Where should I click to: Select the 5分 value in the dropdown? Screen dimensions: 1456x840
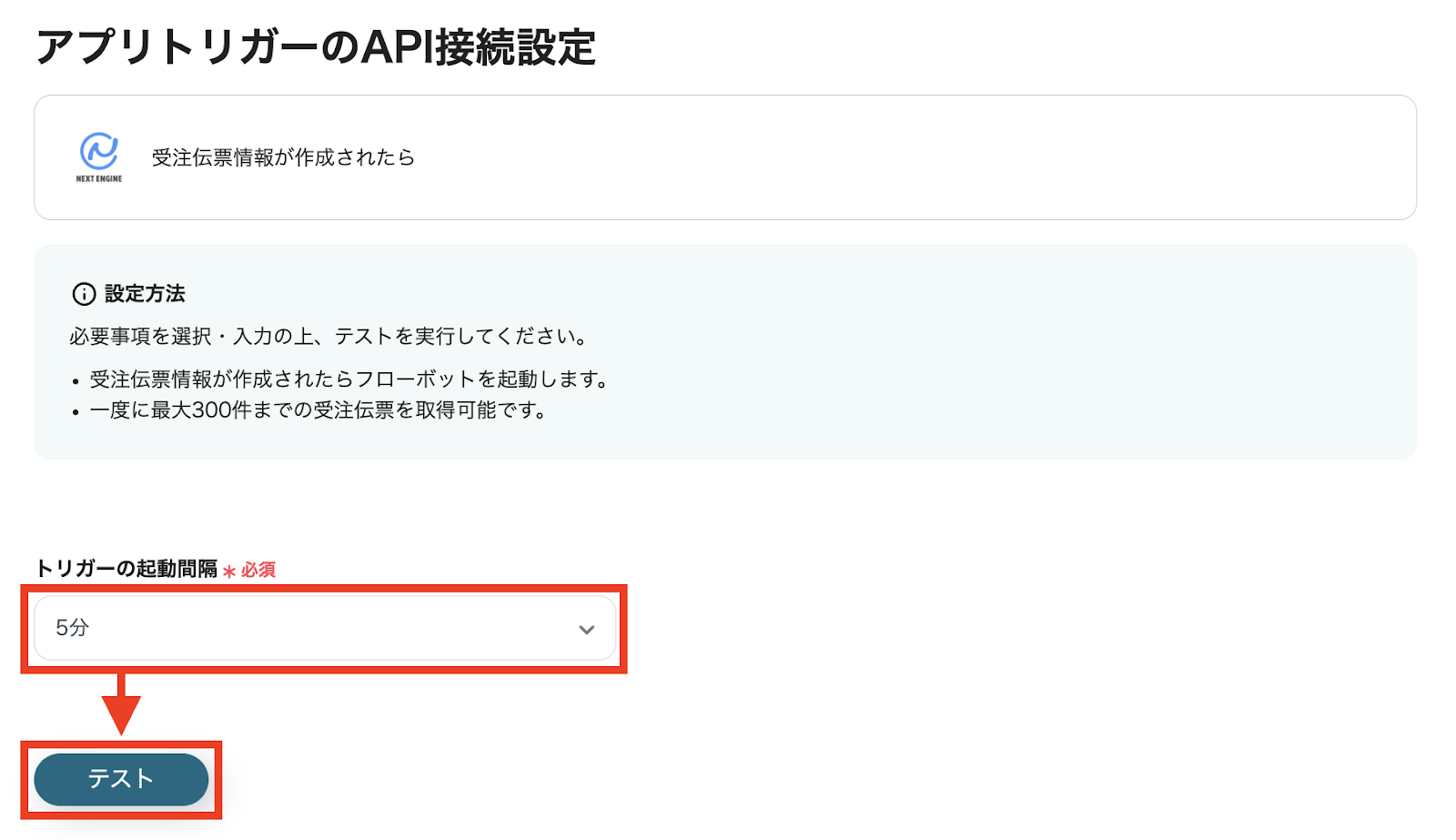click(x=73, y=628)
